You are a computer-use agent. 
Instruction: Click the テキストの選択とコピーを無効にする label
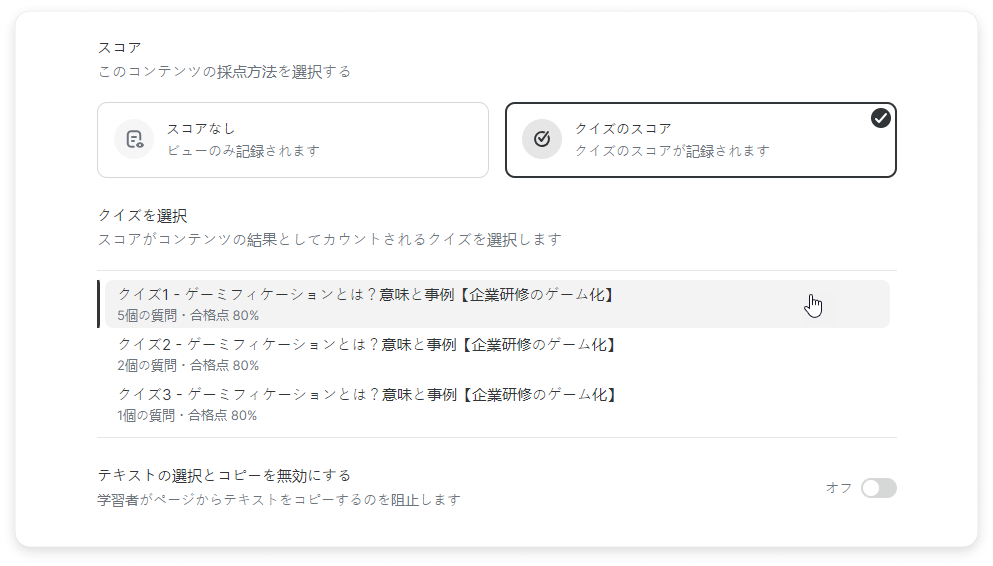224,475
